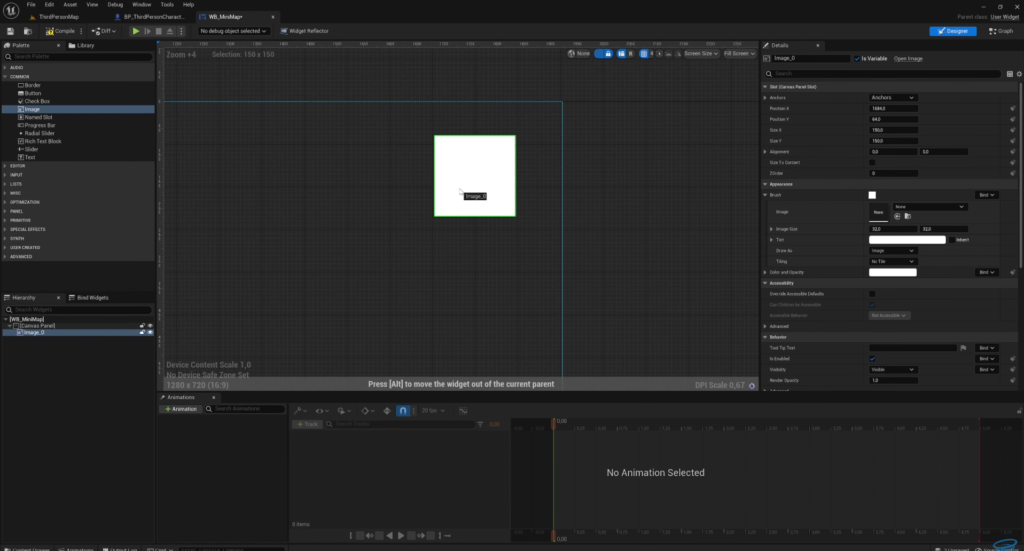Click the Color and Opacity swatch
The height and width of the screenshot is (551, 1024).
tap(893, 273)
